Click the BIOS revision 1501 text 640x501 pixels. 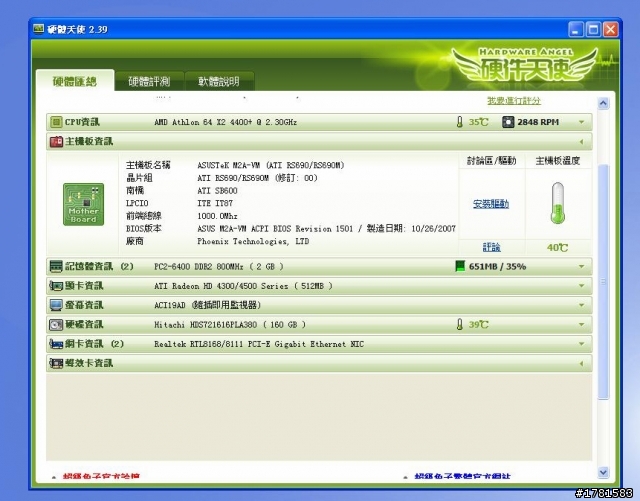pyautogui.click(x=326, y=229)
